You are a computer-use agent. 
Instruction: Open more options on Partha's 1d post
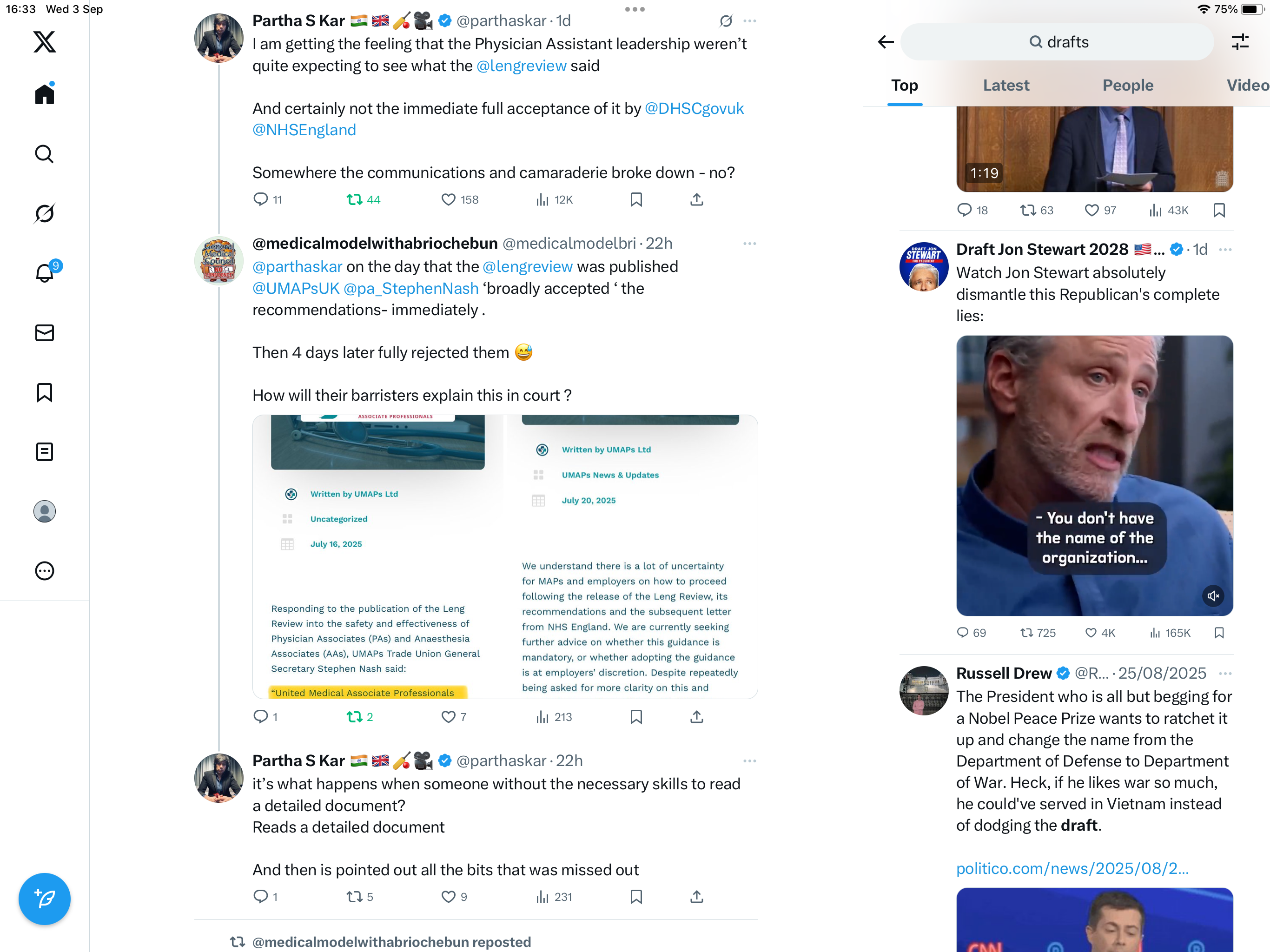pos(749,20)
